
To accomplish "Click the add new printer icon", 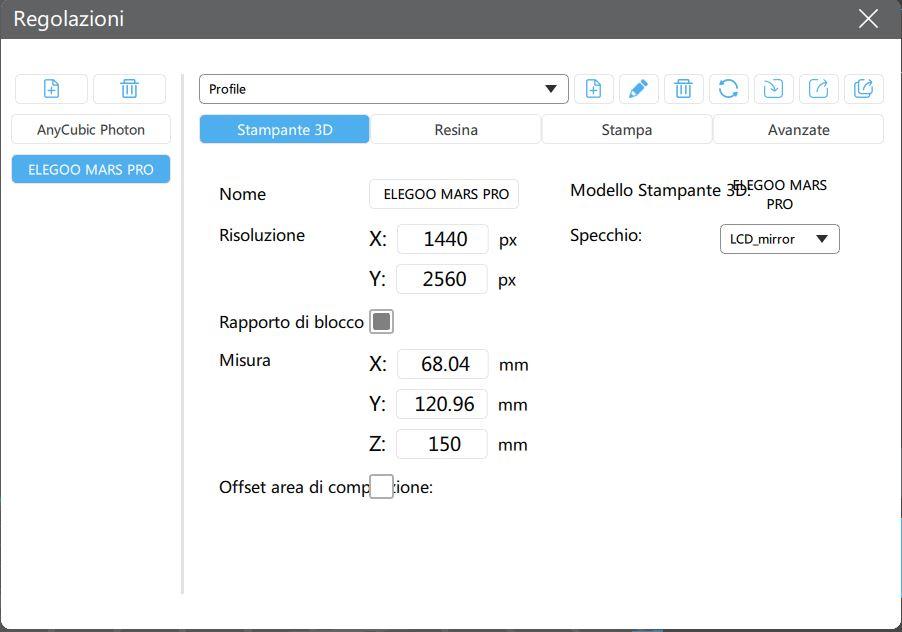I will coord(51,89).
